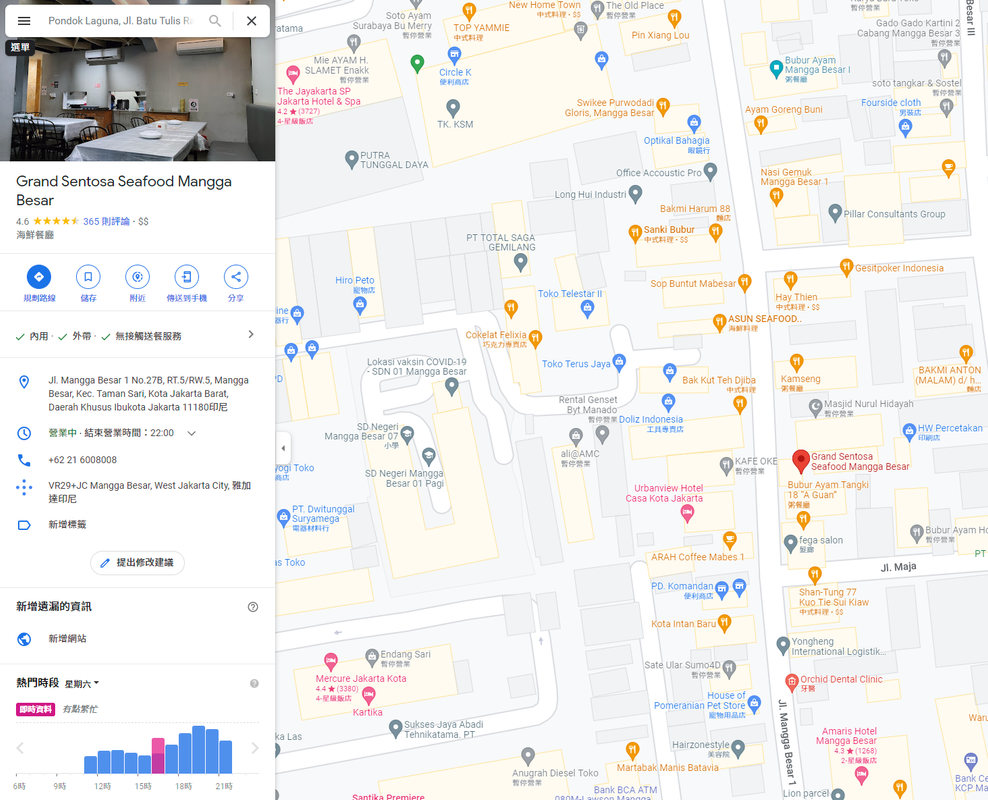988x800 pixels.
Task: Click the SD Negeri Mangga Besar 07 school marker
Action: pos(408,433)
